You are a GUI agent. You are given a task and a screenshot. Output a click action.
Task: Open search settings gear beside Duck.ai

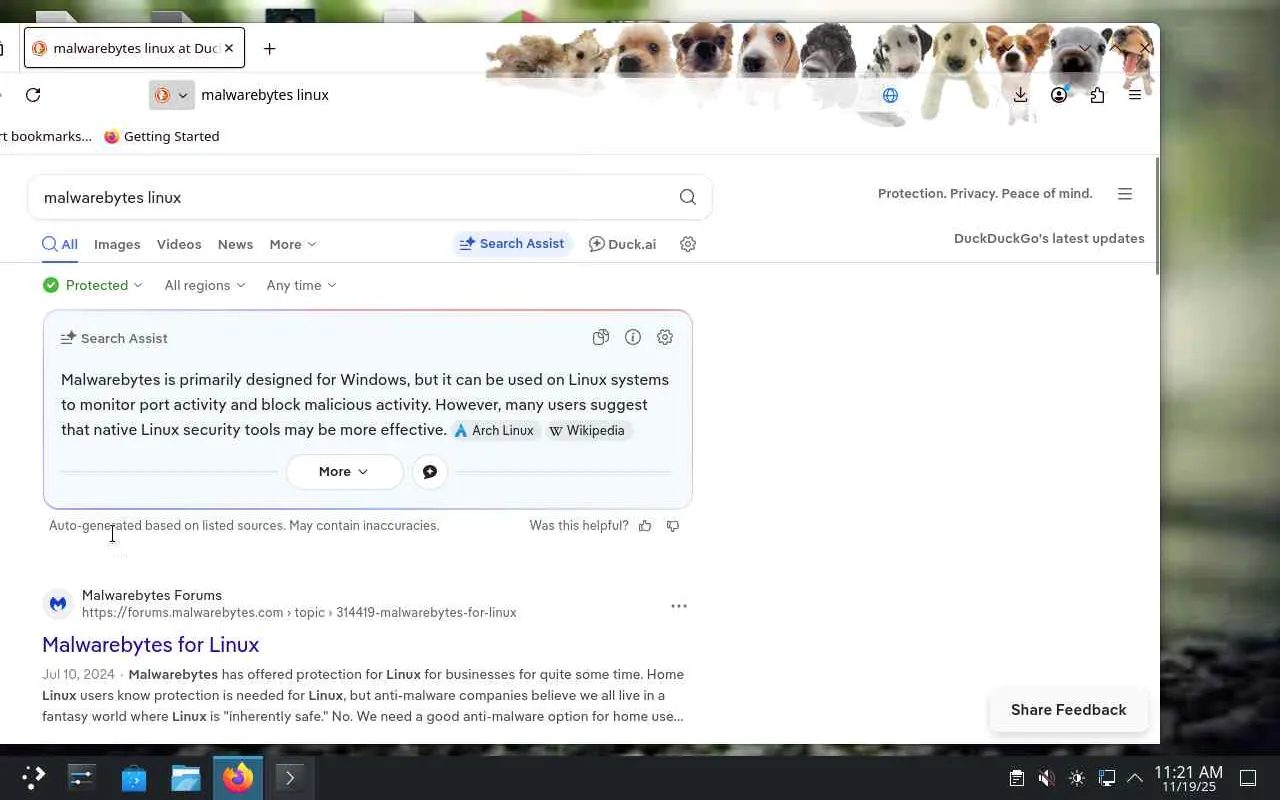[688, 244]
